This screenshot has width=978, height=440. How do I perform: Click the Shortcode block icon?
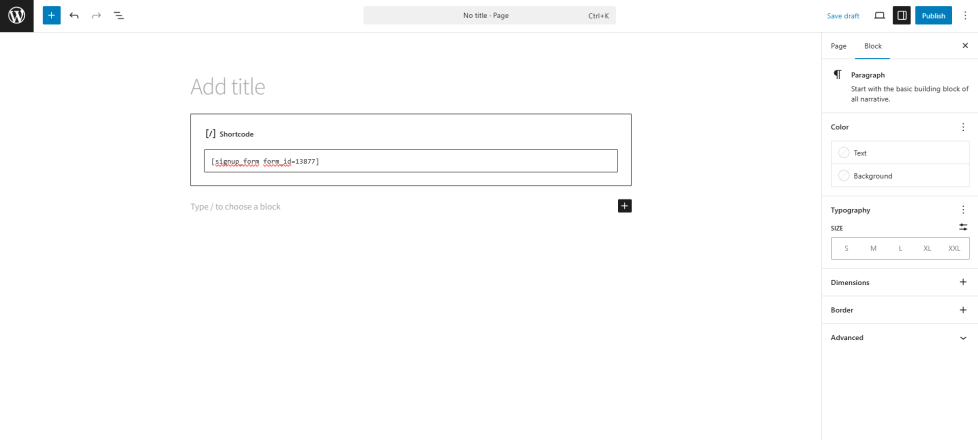[x=210, y=134]
